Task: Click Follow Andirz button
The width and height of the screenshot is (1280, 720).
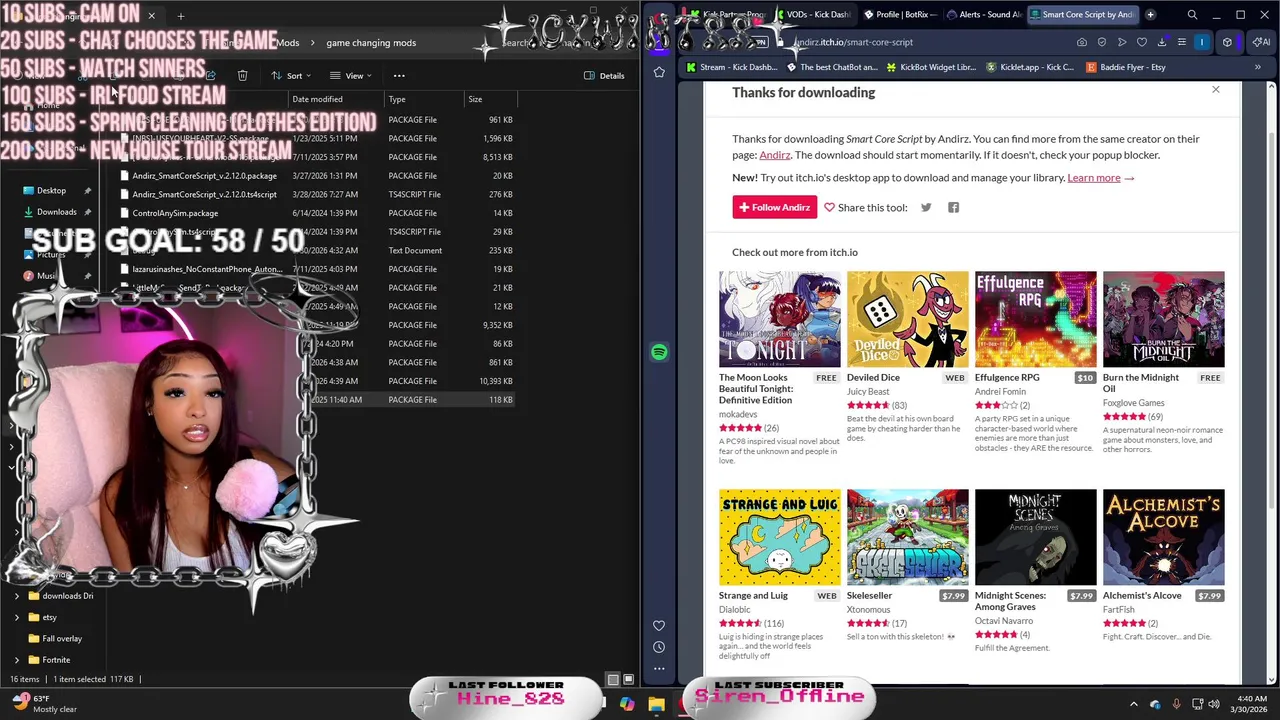Action: click(775, 207)
